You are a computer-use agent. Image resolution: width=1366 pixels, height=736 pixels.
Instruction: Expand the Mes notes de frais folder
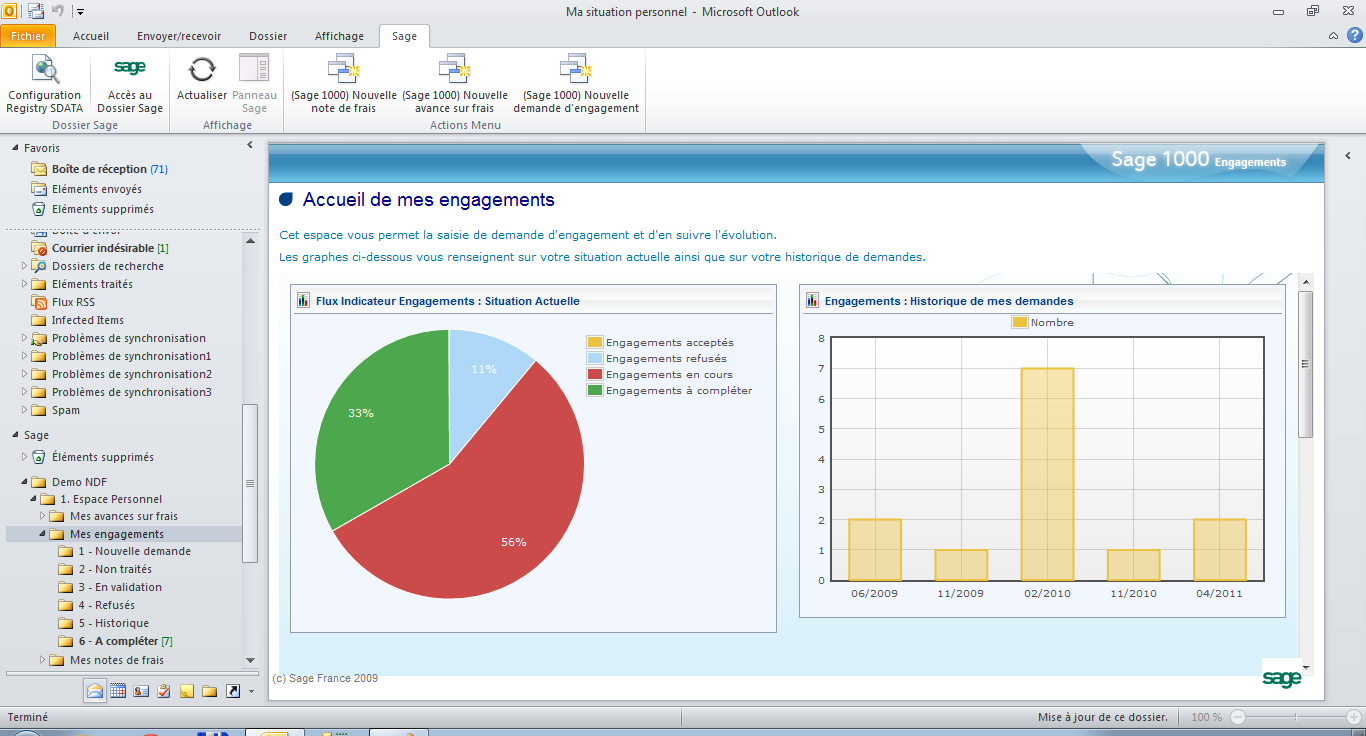tap(43, 660)
